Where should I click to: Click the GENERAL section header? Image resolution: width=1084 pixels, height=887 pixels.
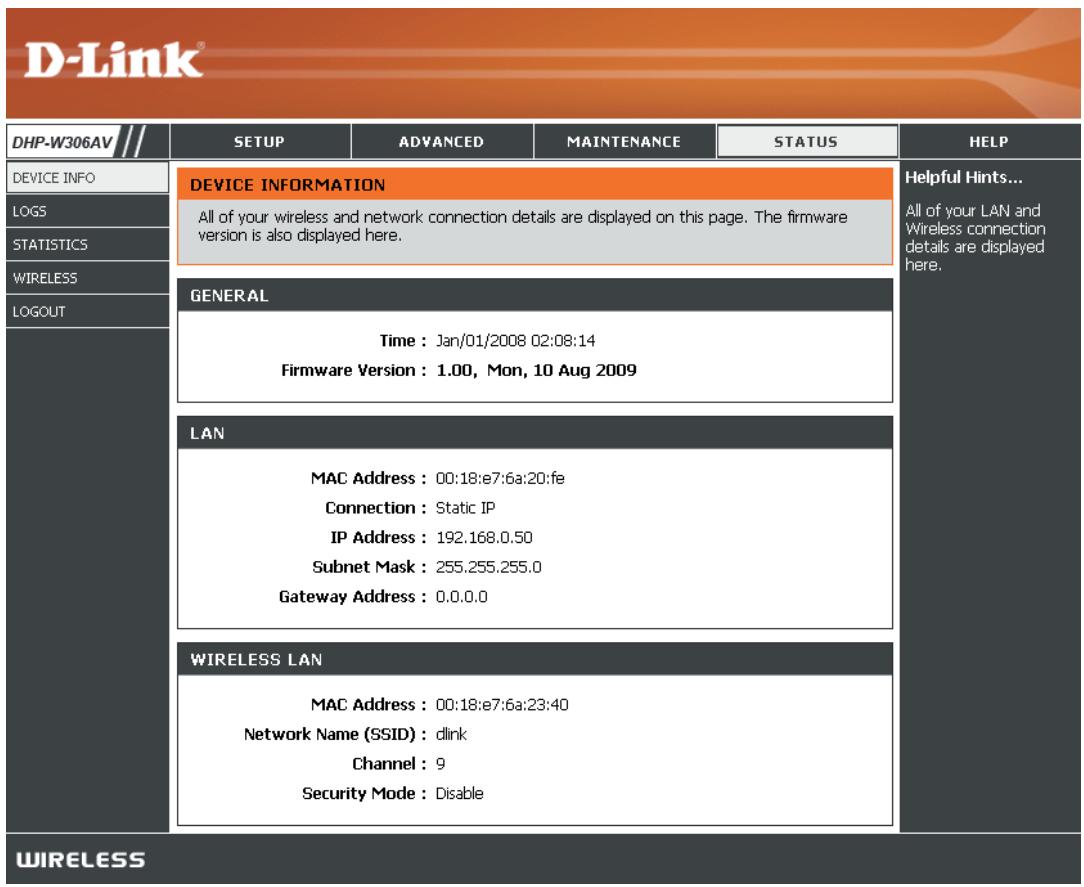(x=534, y=295)
